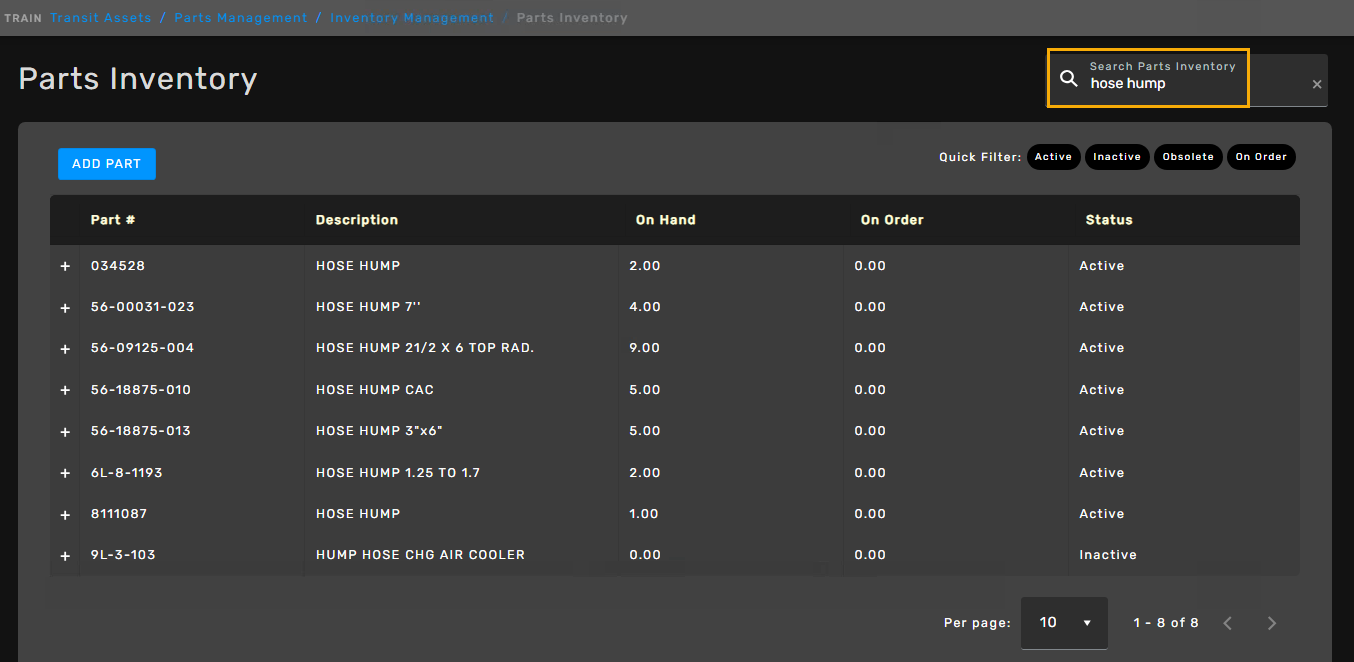Expand row for part 9L-3-103

click(x=65, y=556)
